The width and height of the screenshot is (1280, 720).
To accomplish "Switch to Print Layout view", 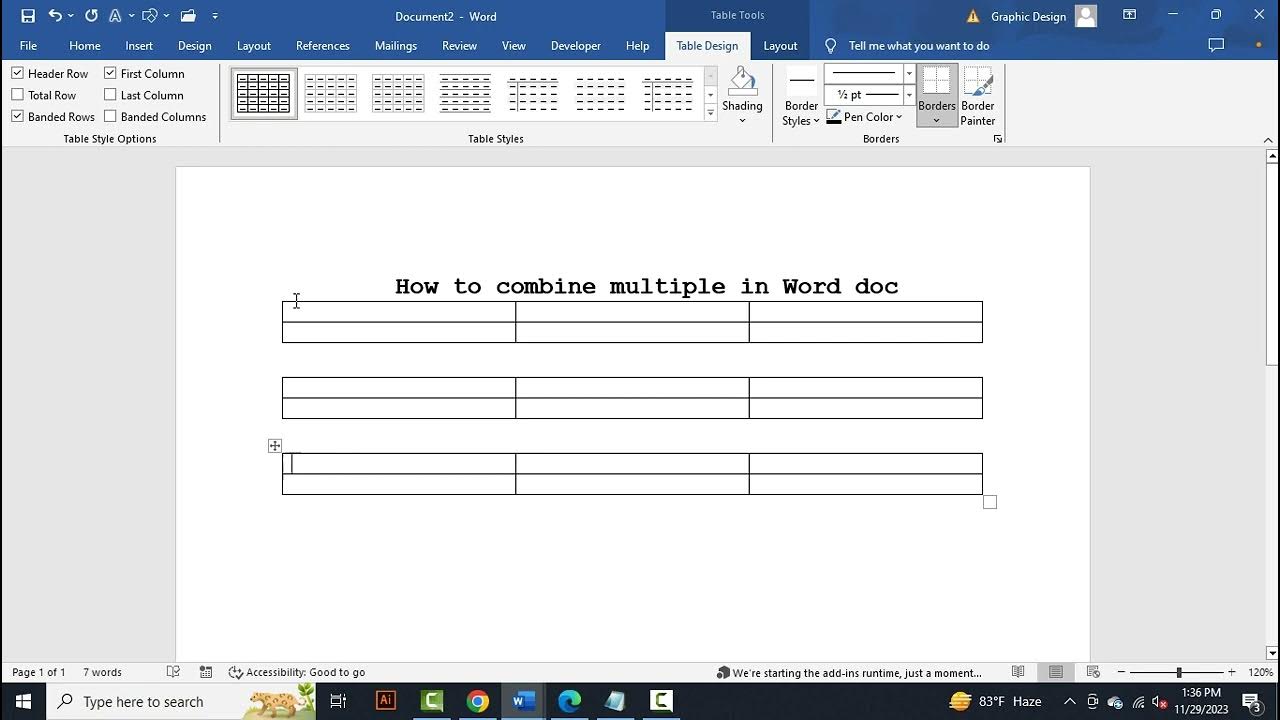I will coord(1056,672).
